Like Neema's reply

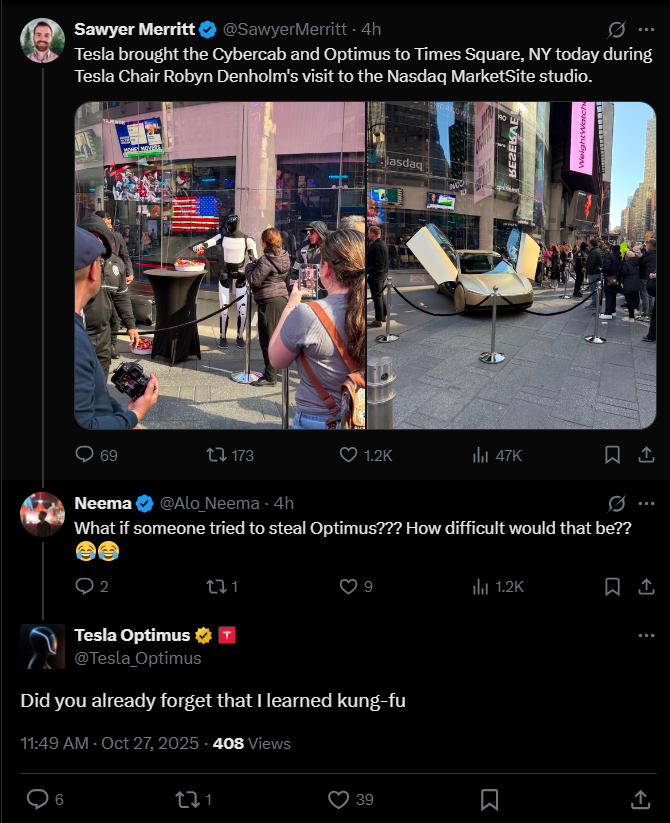coord(348,587)
